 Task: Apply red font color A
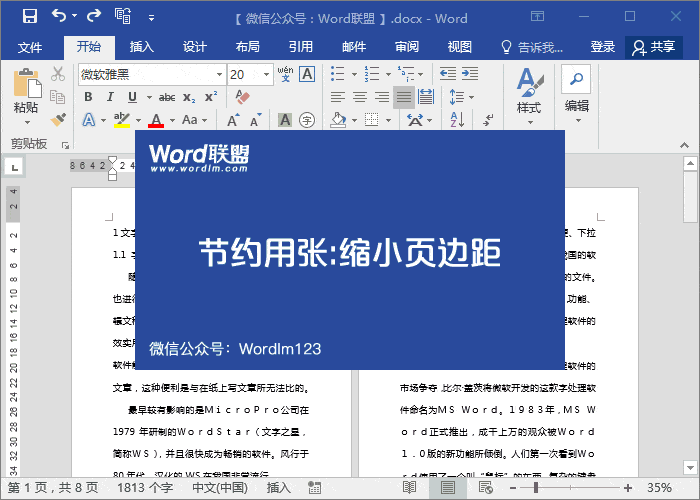156,120
